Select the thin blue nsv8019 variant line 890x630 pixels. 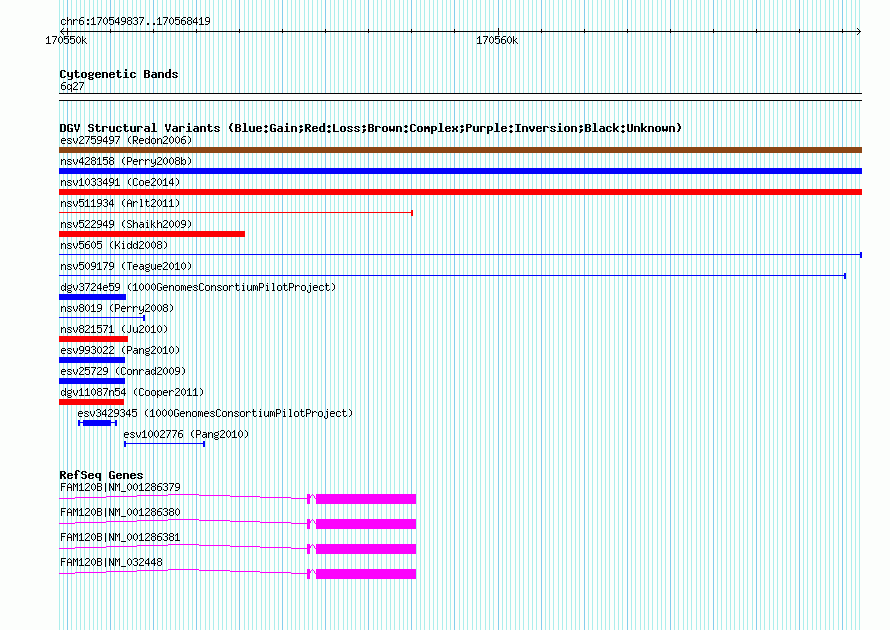coord(102,318)
